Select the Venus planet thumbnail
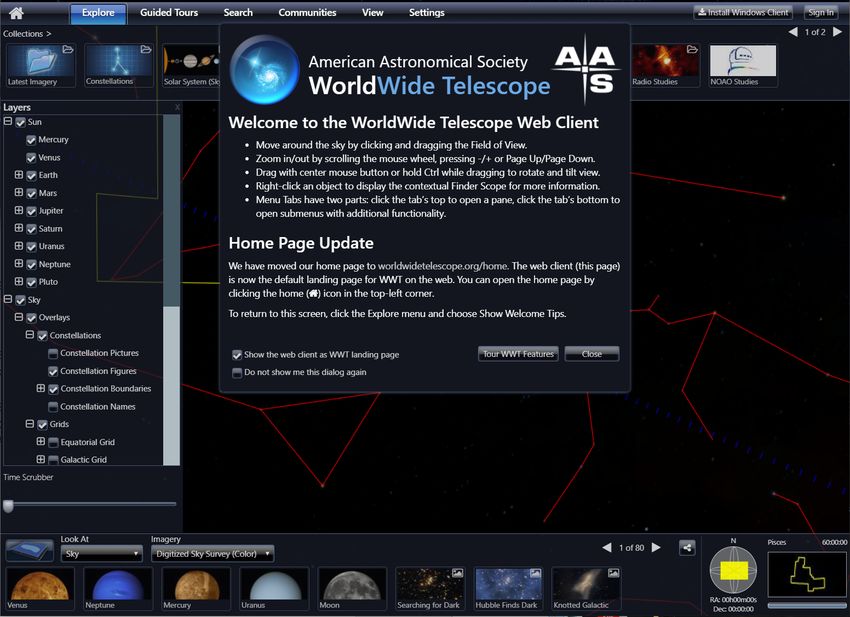Image resolution: width=850 pixels, height=617 pixels. point(40,589)
